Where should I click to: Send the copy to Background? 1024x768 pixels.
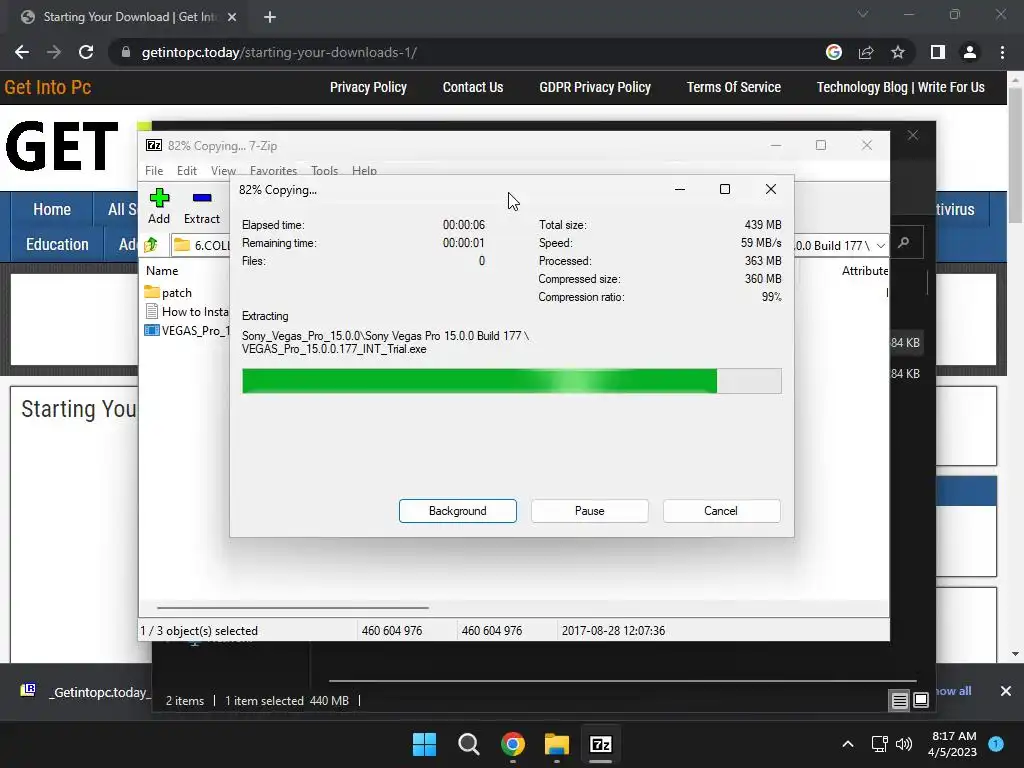click(458, 511)
